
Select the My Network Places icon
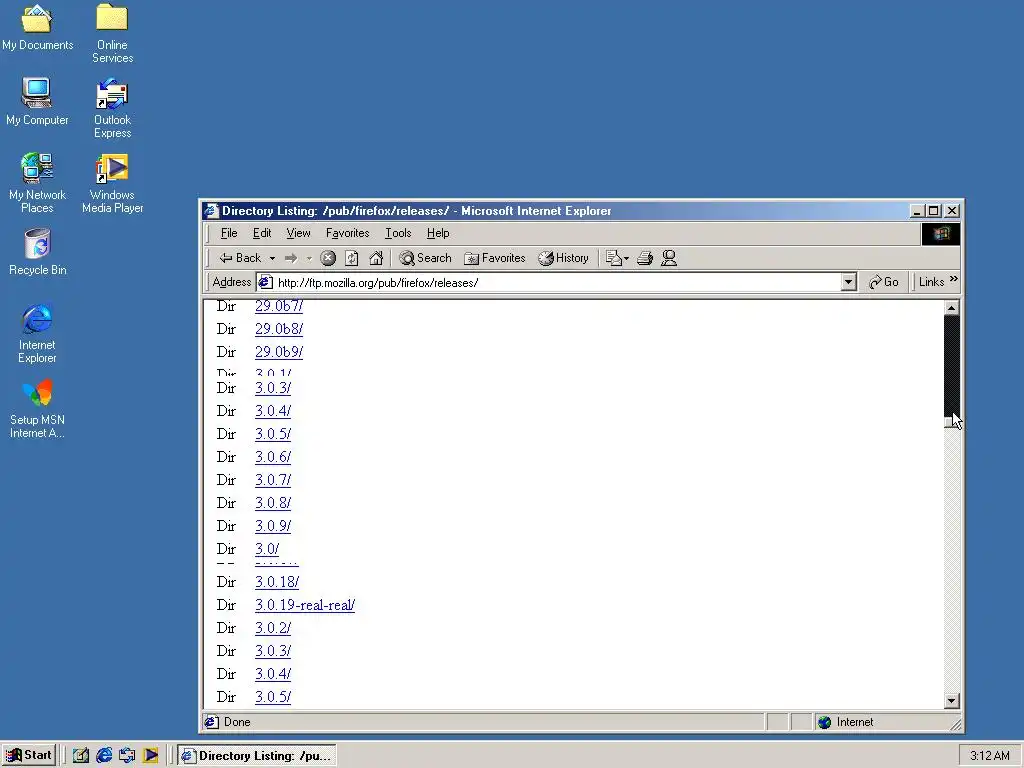(x=37, y=183)
